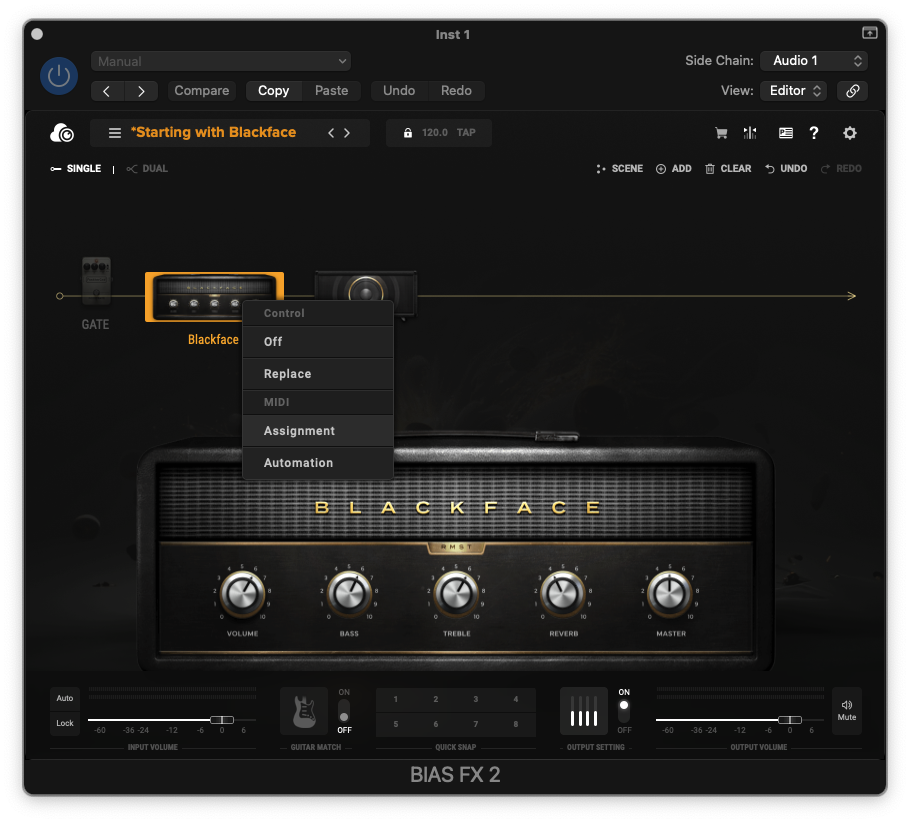Image resolution: width=910 pixels, height=823 pixels.
Task: Select the speaker cabinet thumbnail
Action: pyautogui.click(x=366, y=286)
